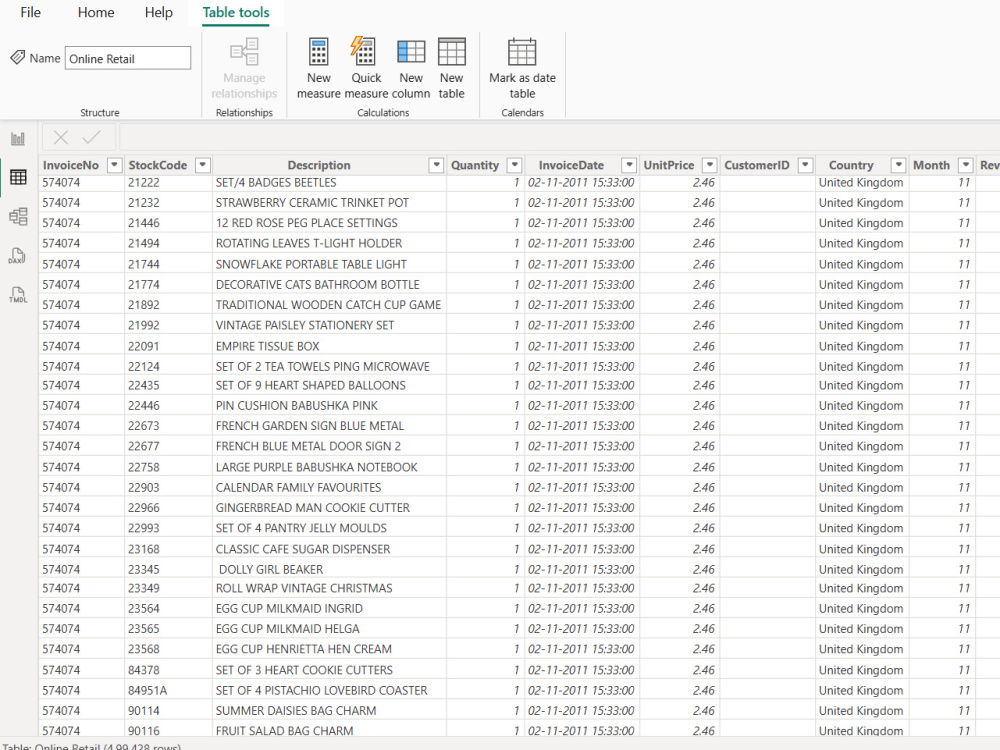
Task: Open the StockCode column filter dropdown
Action: (202, 165)
